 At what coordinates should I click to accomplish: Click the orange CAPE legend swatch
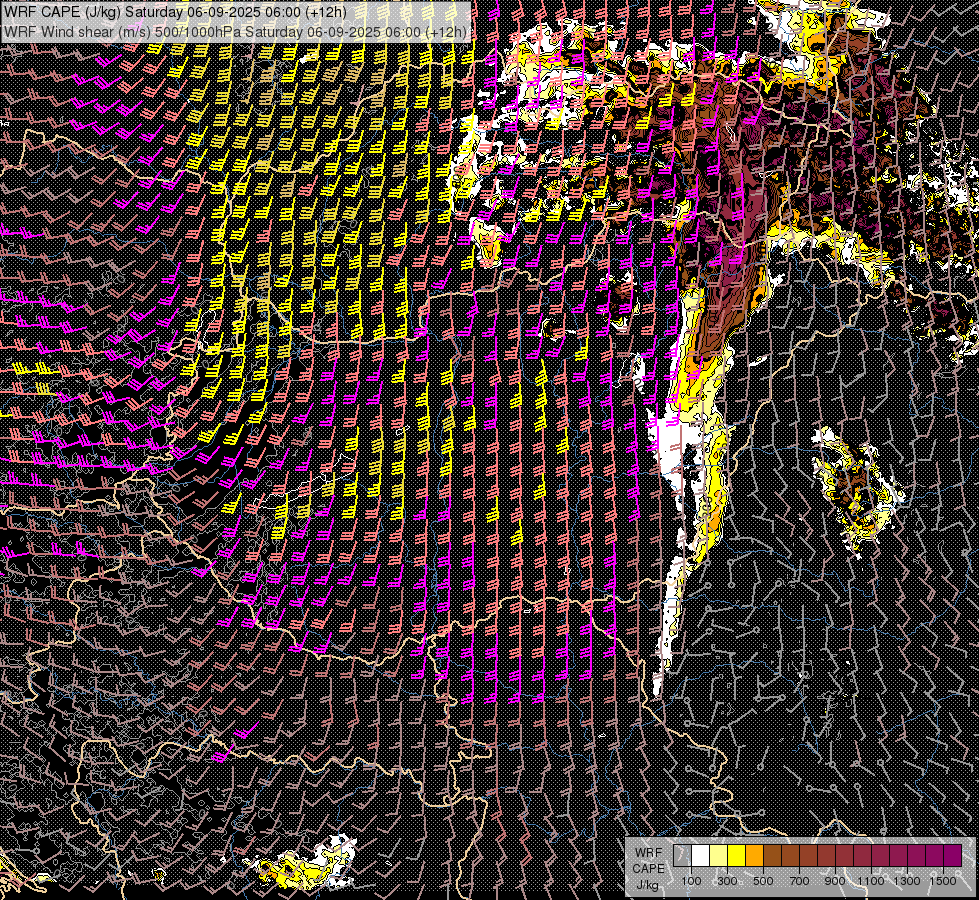(754, 855)
